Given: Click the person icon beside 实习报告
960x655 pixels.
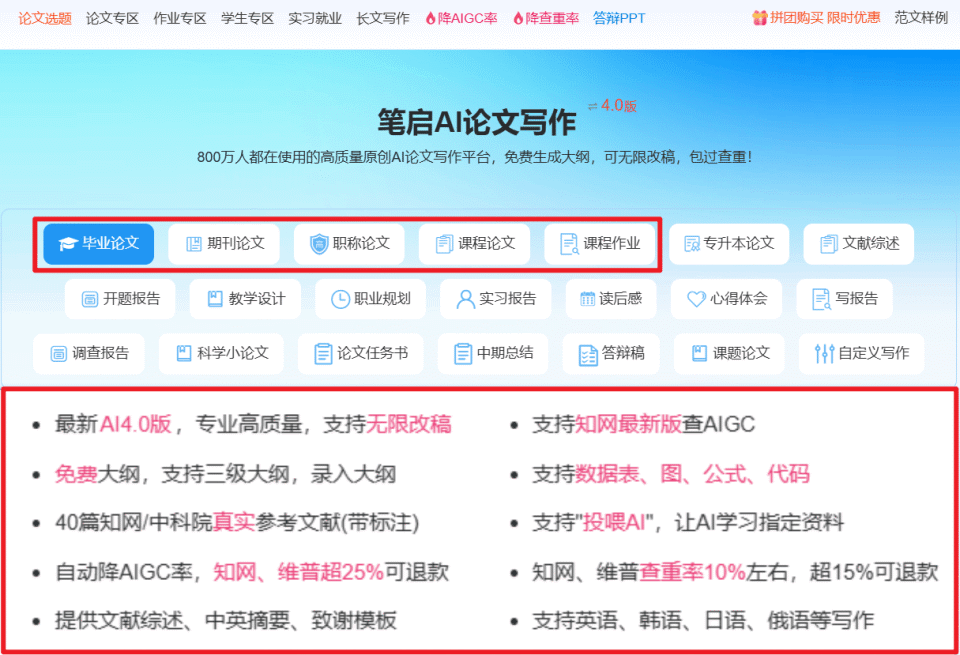Looking at the screenshot, I should [x=465, y=299].
